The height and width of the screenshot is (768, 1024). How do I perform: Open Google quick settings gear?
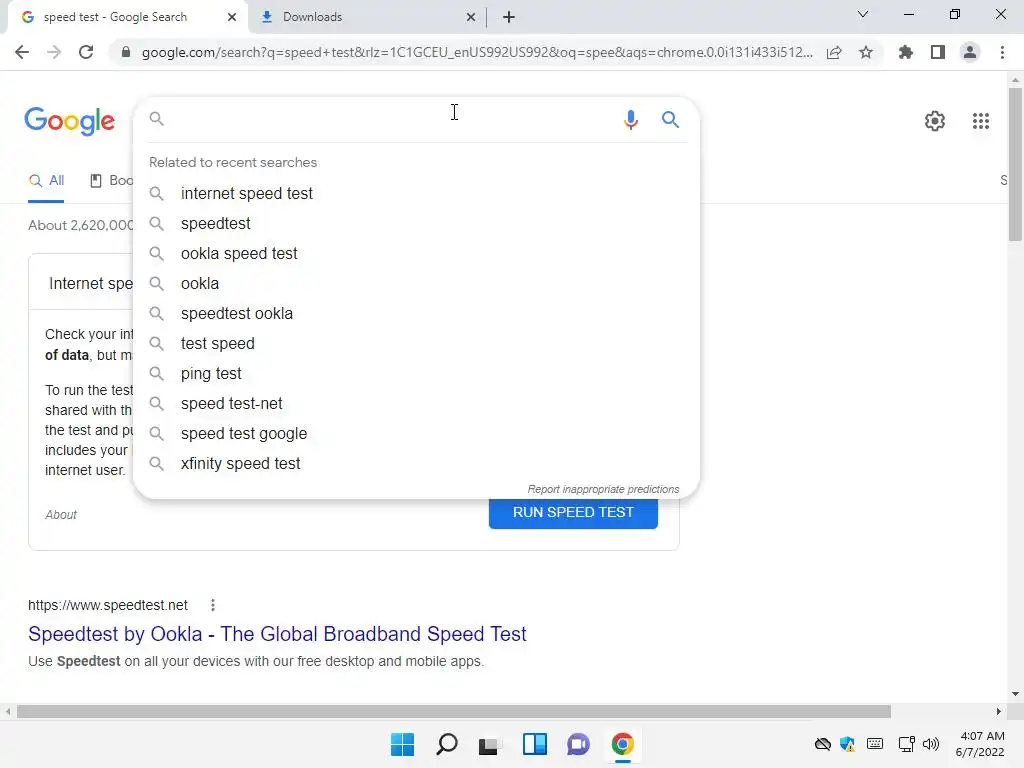935,121
